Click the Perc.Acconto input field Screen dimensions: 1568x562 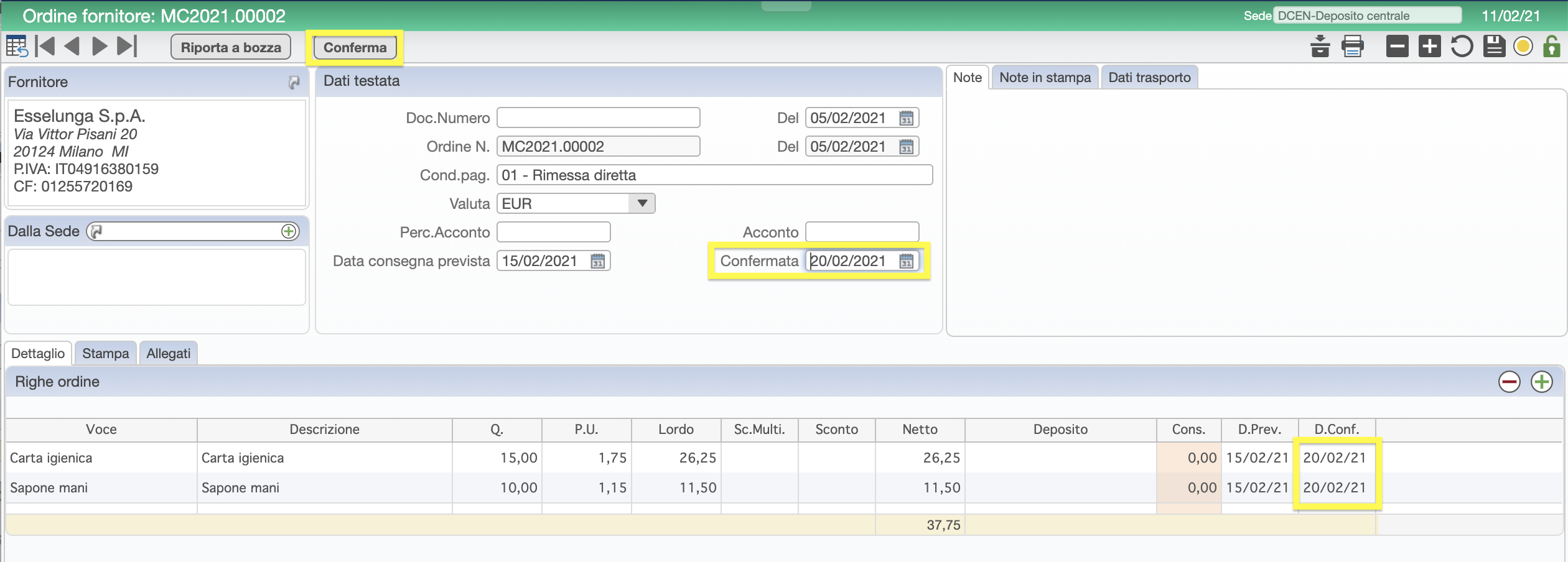pos(554,232)
